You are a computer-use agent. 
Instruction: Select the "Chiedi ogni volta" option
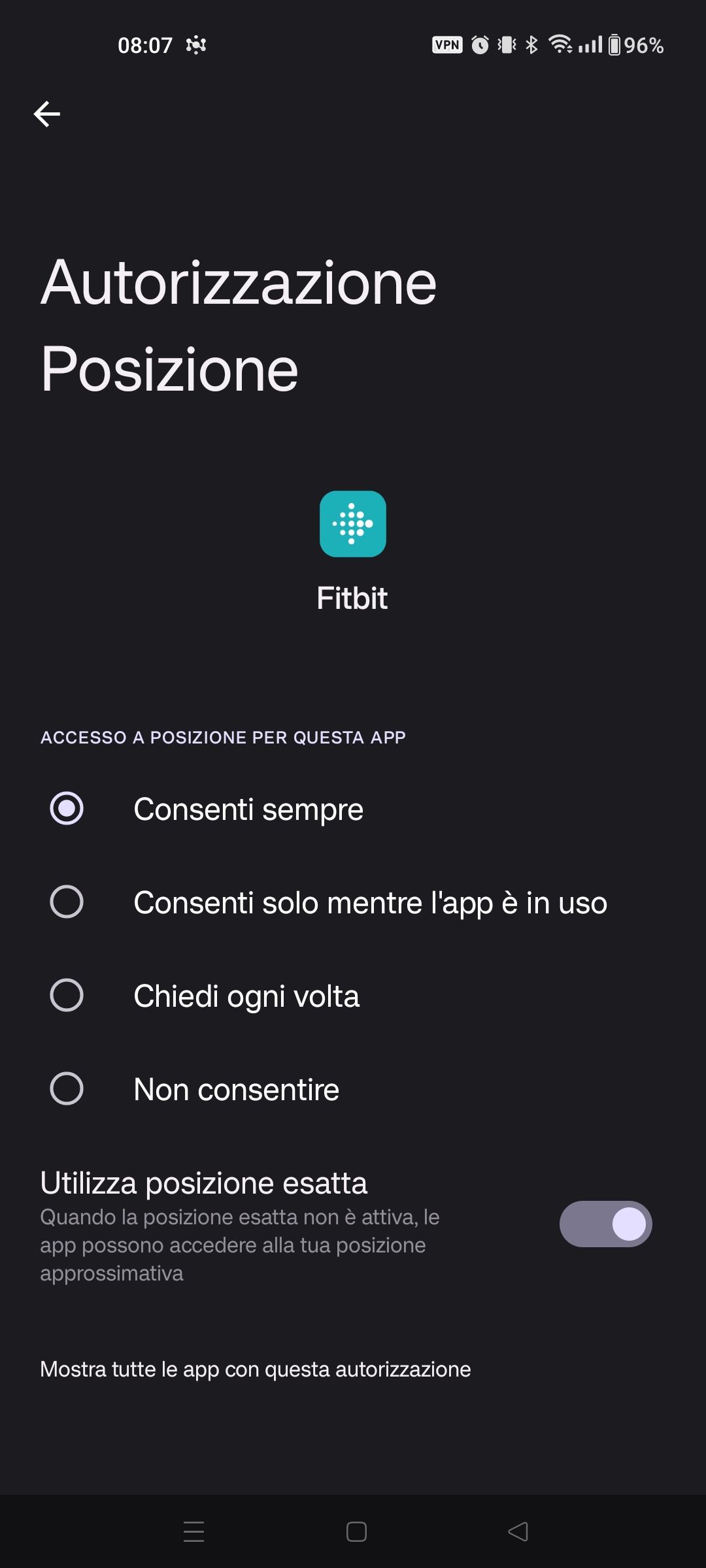(67, 996)
